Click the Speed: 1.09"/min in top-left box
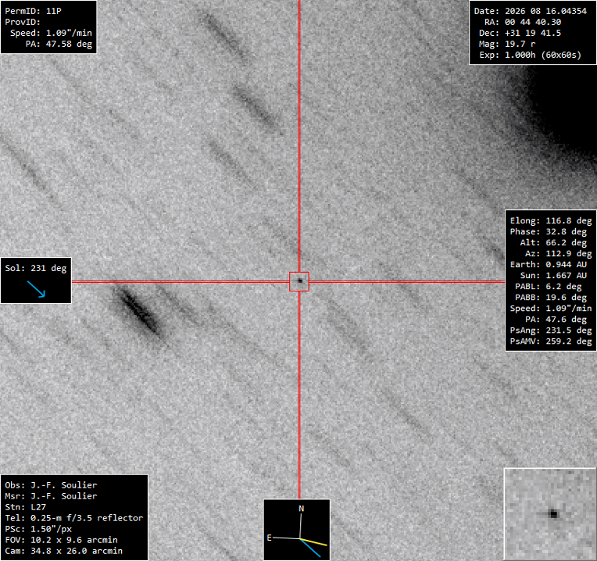 pyautogui.click(x=51, y=33)
